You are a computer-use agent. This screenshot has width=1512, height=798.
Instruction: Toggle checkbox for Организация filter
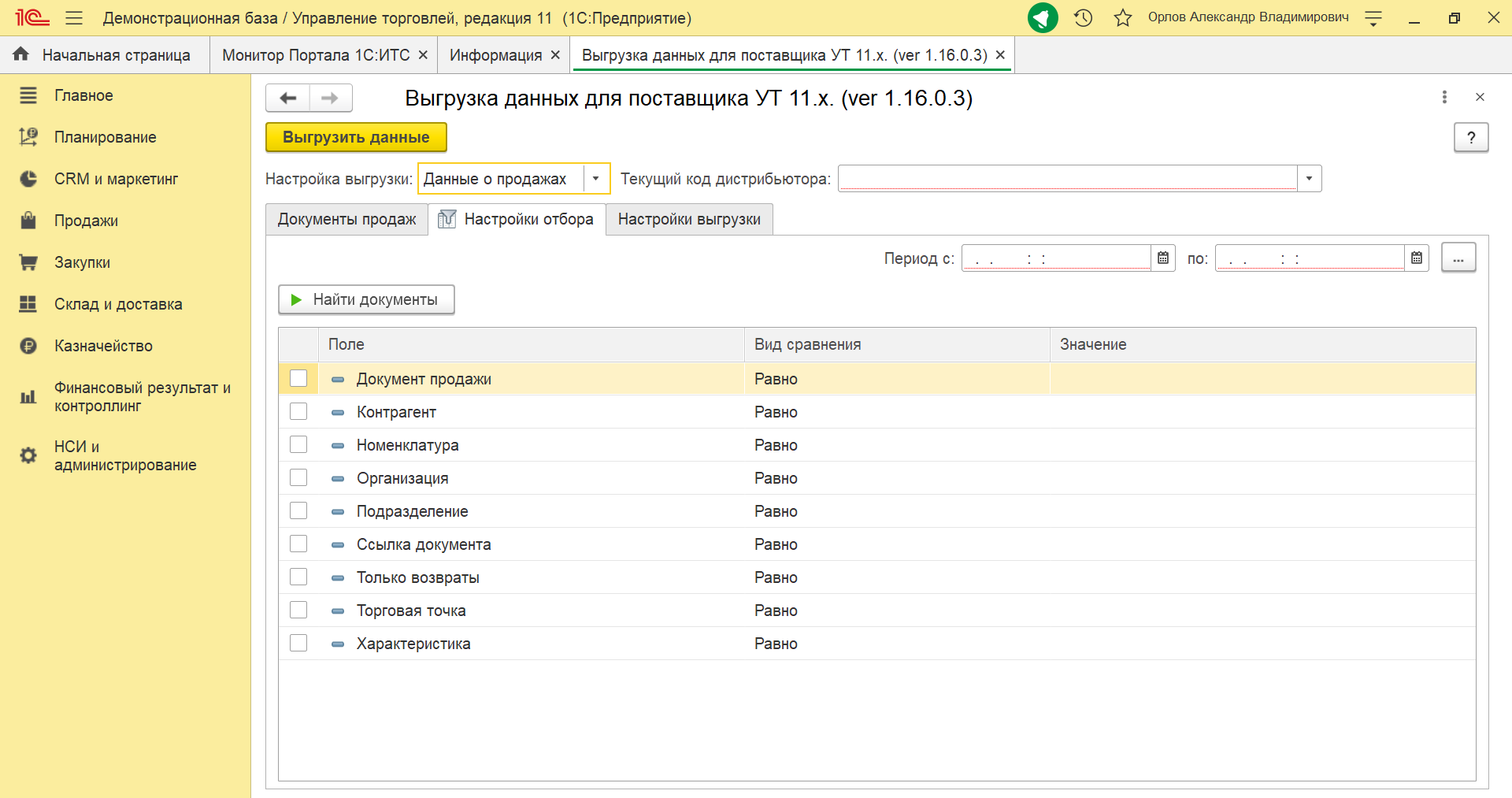298,477
